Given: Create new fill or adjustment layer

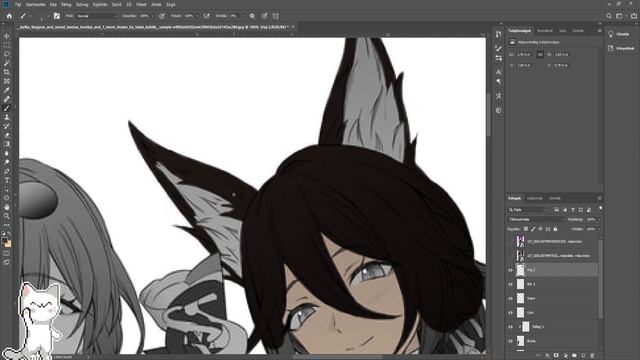Looking at the screenshot, I should pyautogui.click(x=565, y=356).
